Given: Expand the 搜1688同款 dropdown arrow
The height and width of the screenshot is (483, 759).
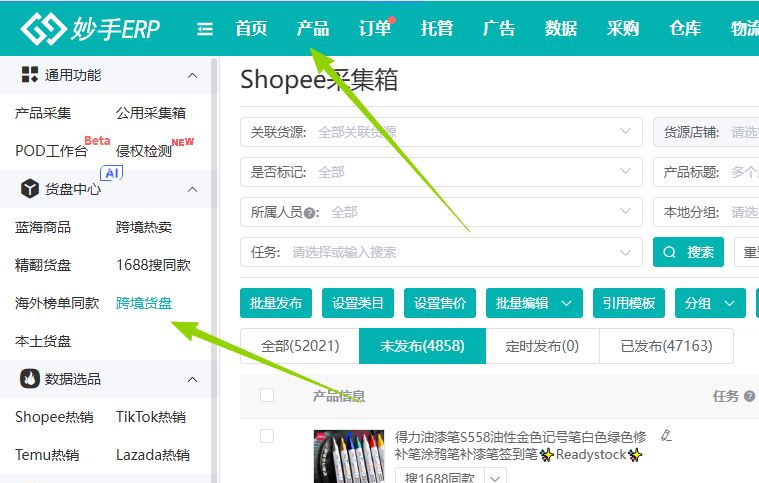Looking at the screenshot, I should (495, 478).
